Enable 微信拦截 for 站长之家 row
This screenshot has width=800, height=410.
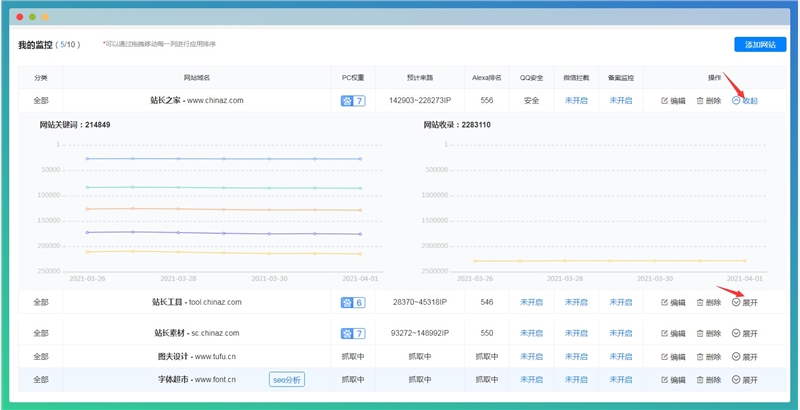point(576,101)
